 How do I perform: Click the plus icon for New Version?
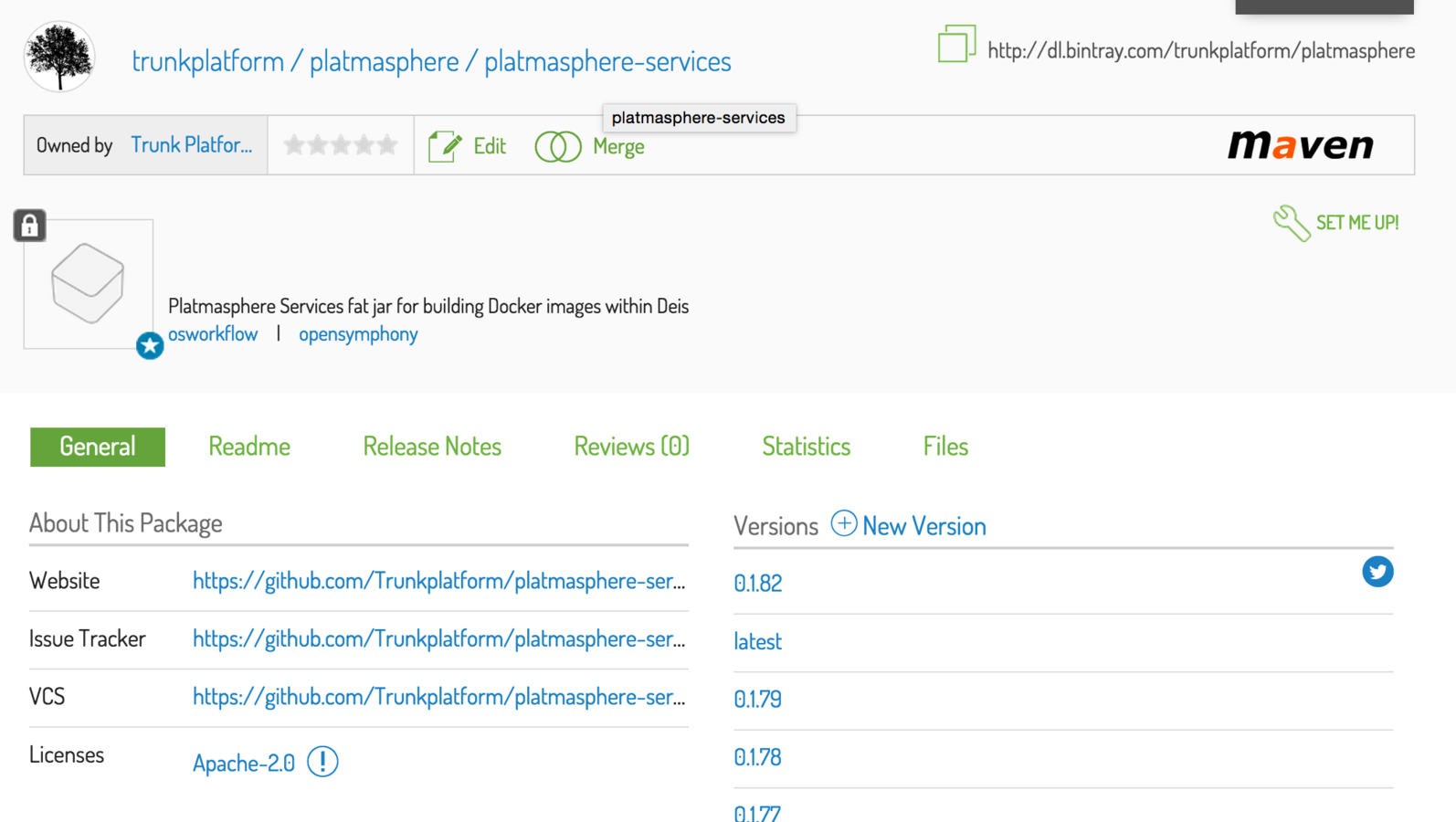[x=843, y=523]
